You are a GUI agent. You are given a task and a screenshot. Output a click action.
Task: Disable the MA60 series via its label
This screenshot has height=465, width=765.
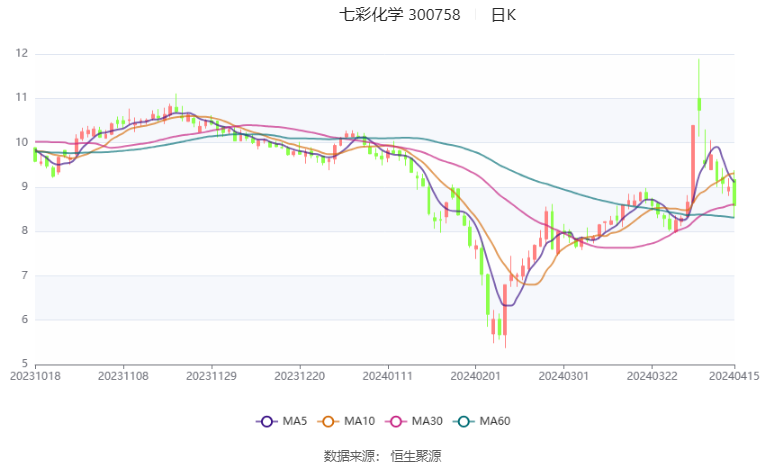[x=495, y=422]
